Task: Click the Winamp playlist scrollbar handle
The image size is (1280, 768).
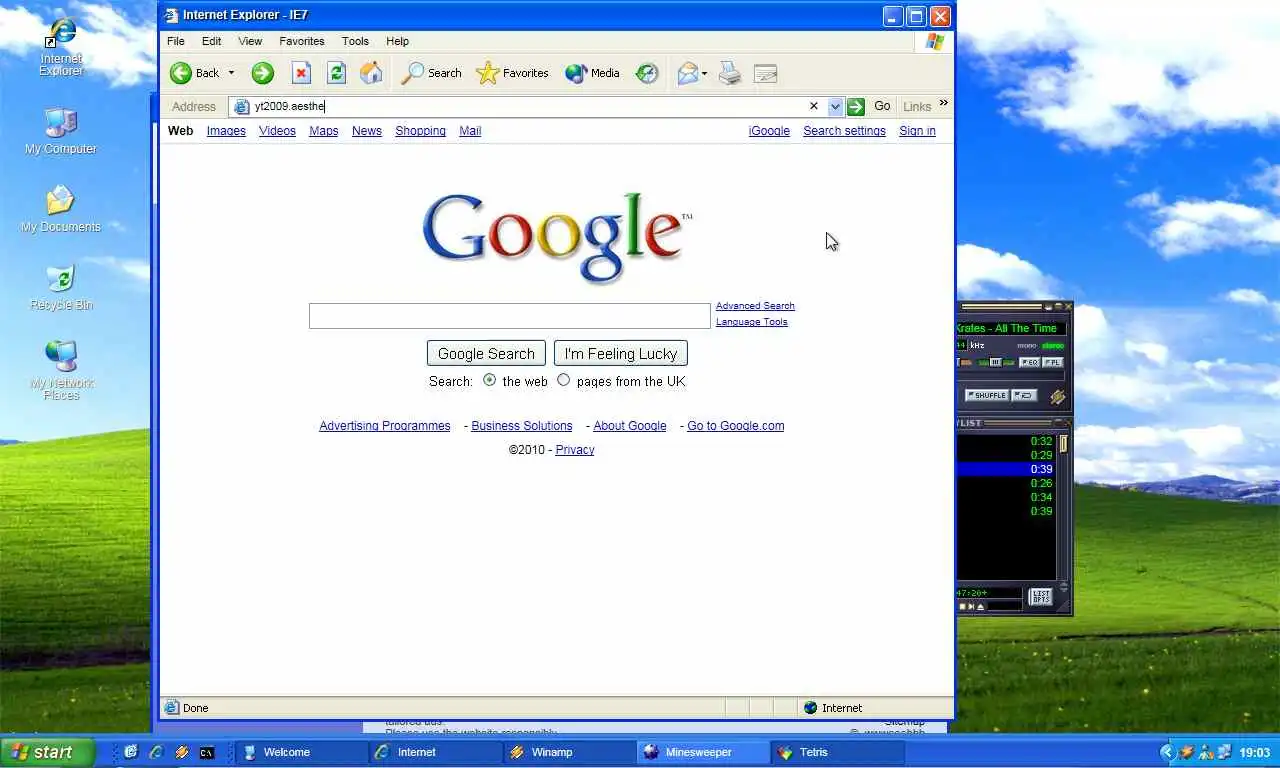Action: click(x=1064, y=444)
